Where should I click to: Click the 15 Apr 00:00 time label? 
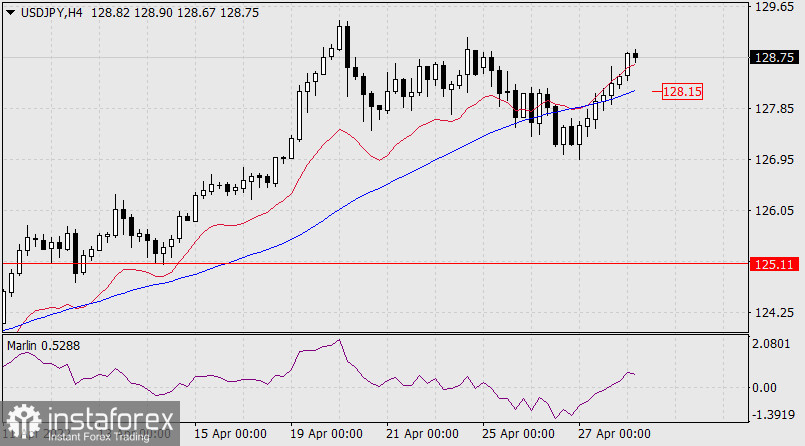click(230, 434)
